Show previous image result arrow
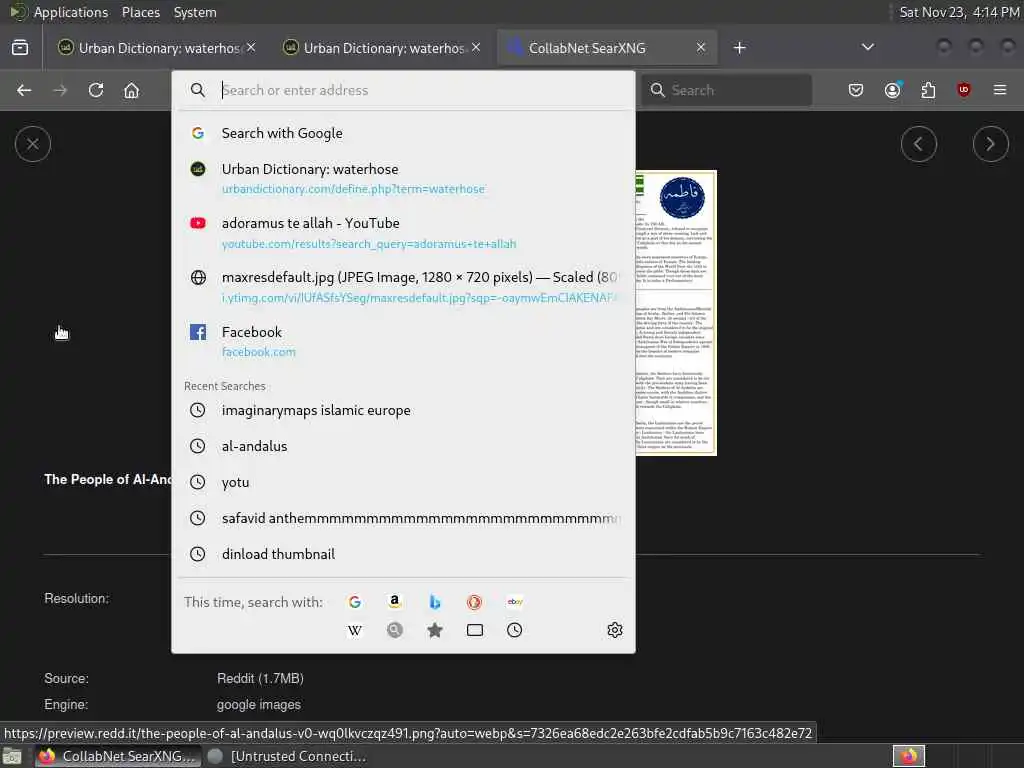1024x768 pixels. [919, 144]
